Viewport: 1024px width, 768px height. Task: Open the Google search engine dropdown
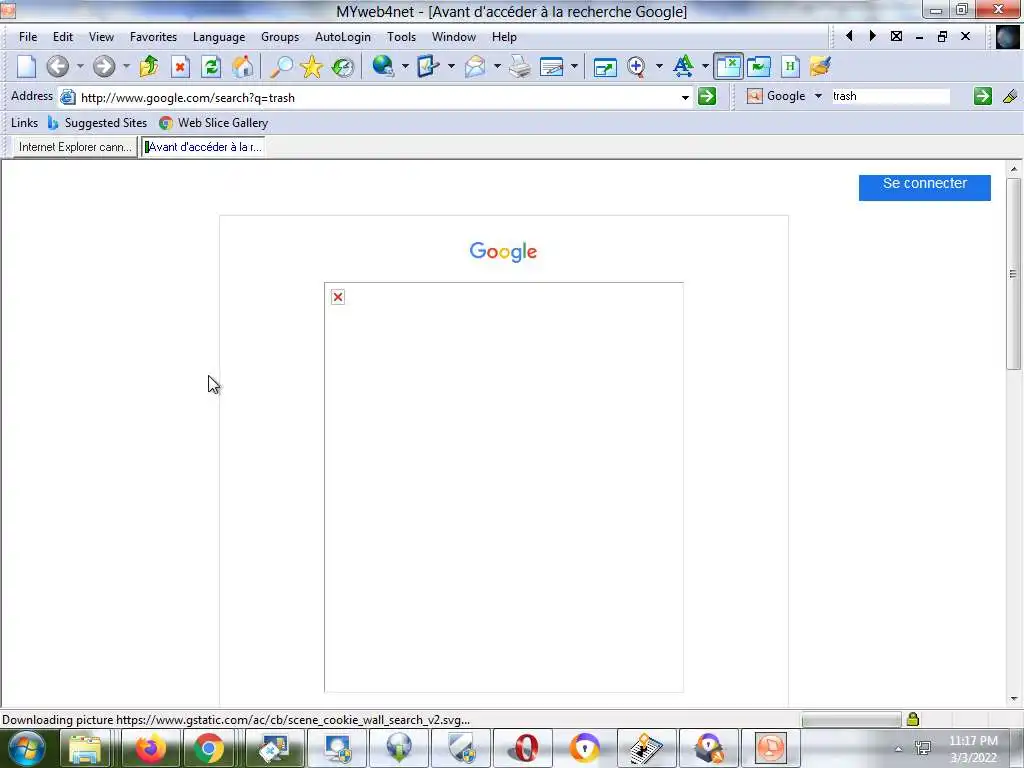tap(818, 97)
